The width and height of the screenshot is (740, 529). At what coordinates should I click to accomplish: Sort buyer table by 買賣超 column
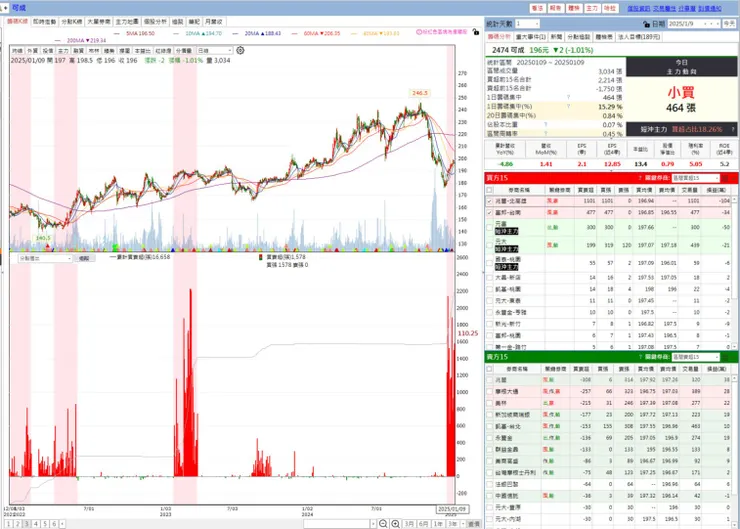[586, 190]
